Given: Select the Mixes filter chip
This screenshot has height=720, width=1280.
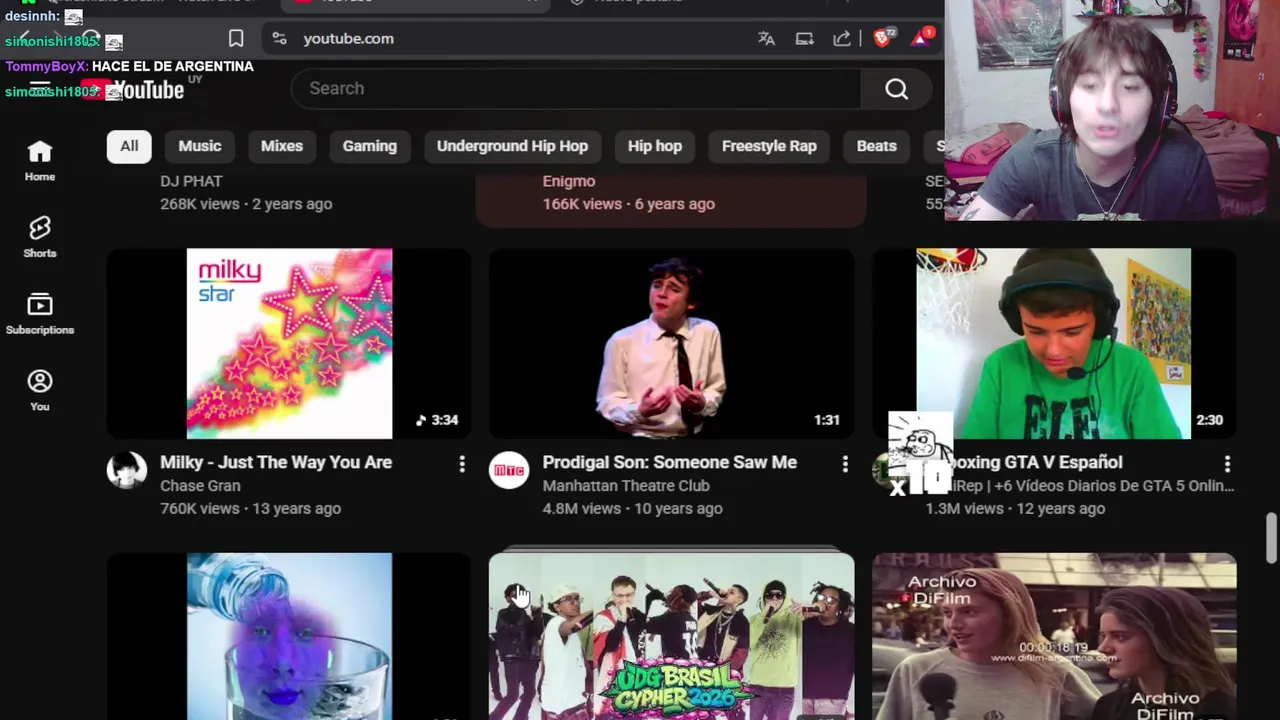Looking at the screenshot, I should click(282, 146).
